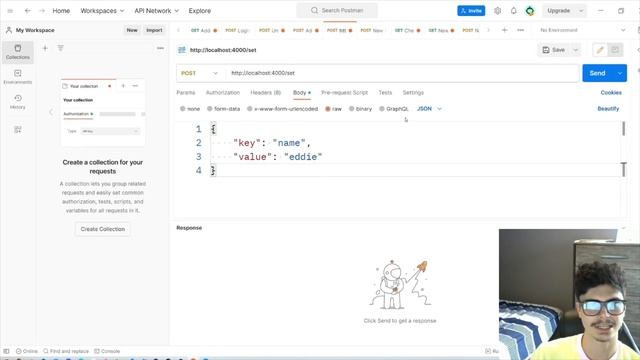The image size is (640, 360).
Task: Expand the API Network menu
Action: (x=156, y=11)
